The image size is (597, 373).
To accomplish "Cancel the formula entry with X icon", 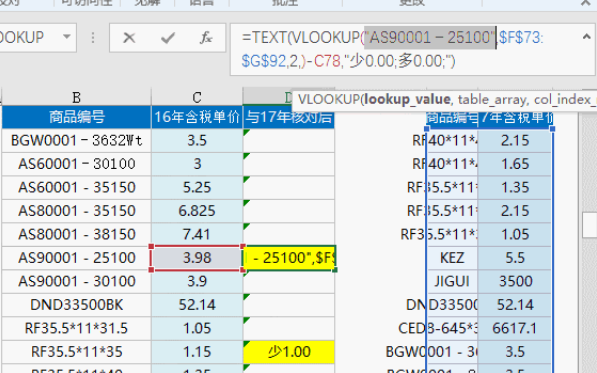I will pyautogui.click(x=129, y=38).
